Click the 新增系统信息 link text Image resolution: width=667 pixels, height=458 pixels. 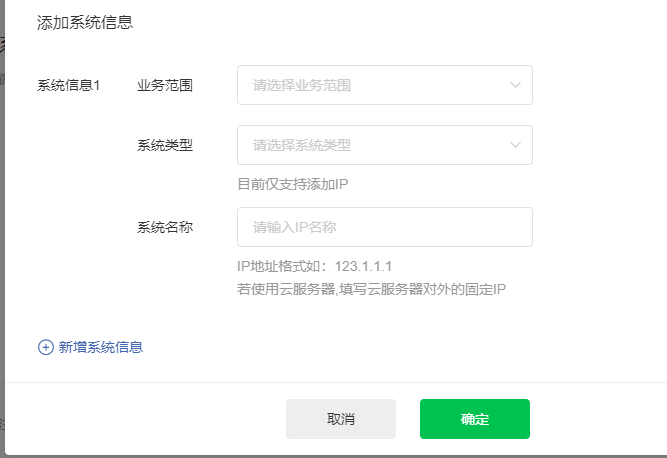coord(100,347)
